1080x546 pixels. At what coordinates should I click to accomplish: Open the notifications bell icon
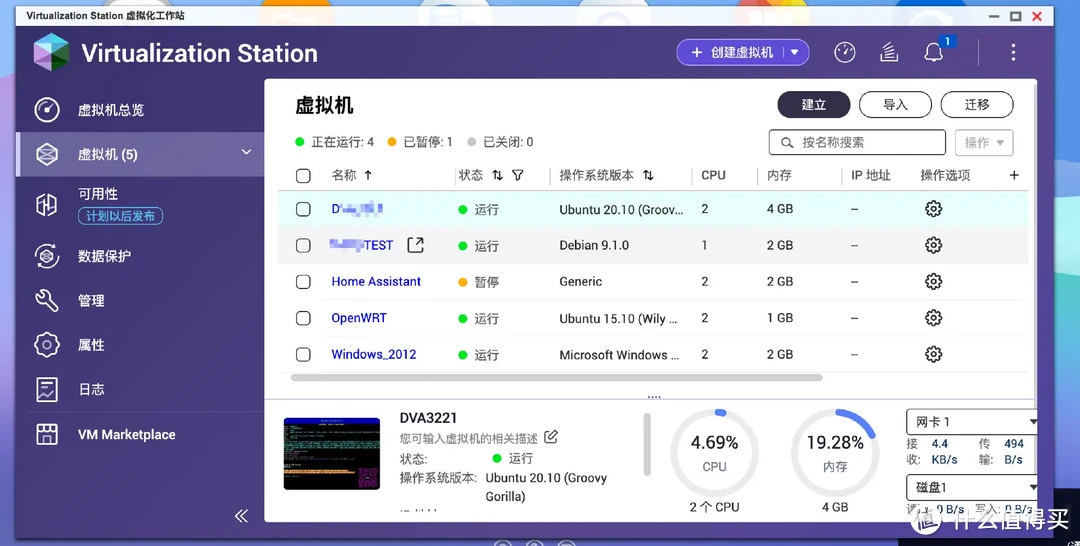934,52
